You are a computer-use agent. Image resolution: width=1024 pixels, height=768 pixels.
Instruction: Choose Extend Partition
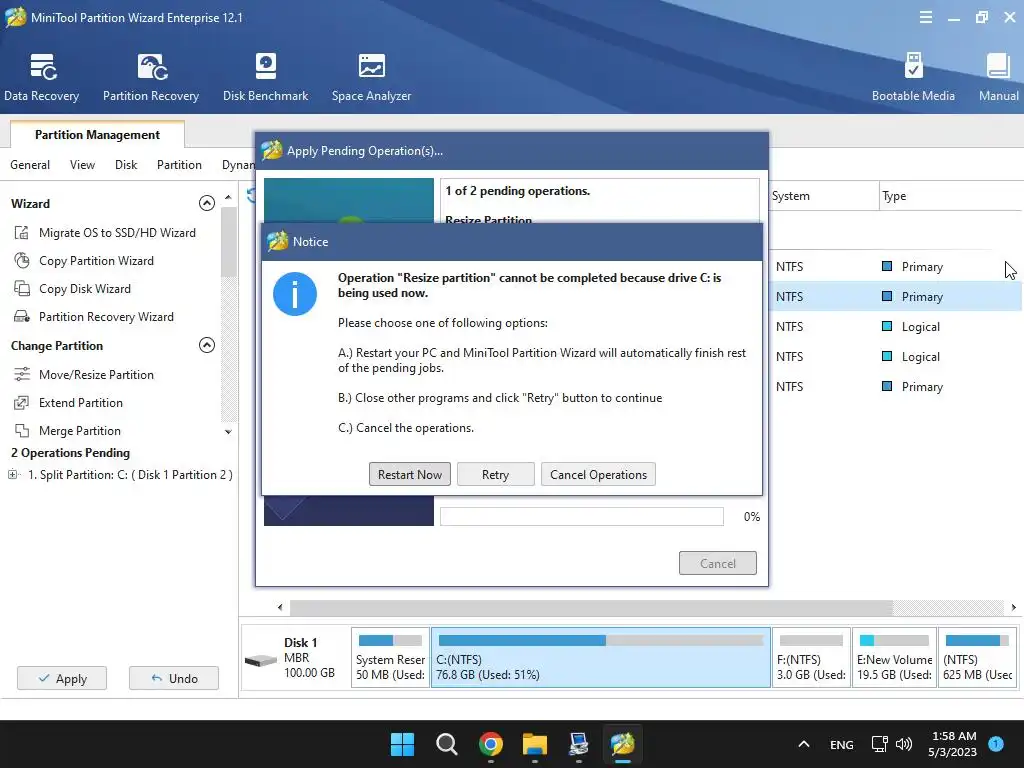pyautogui.click(x=69, y=403)
